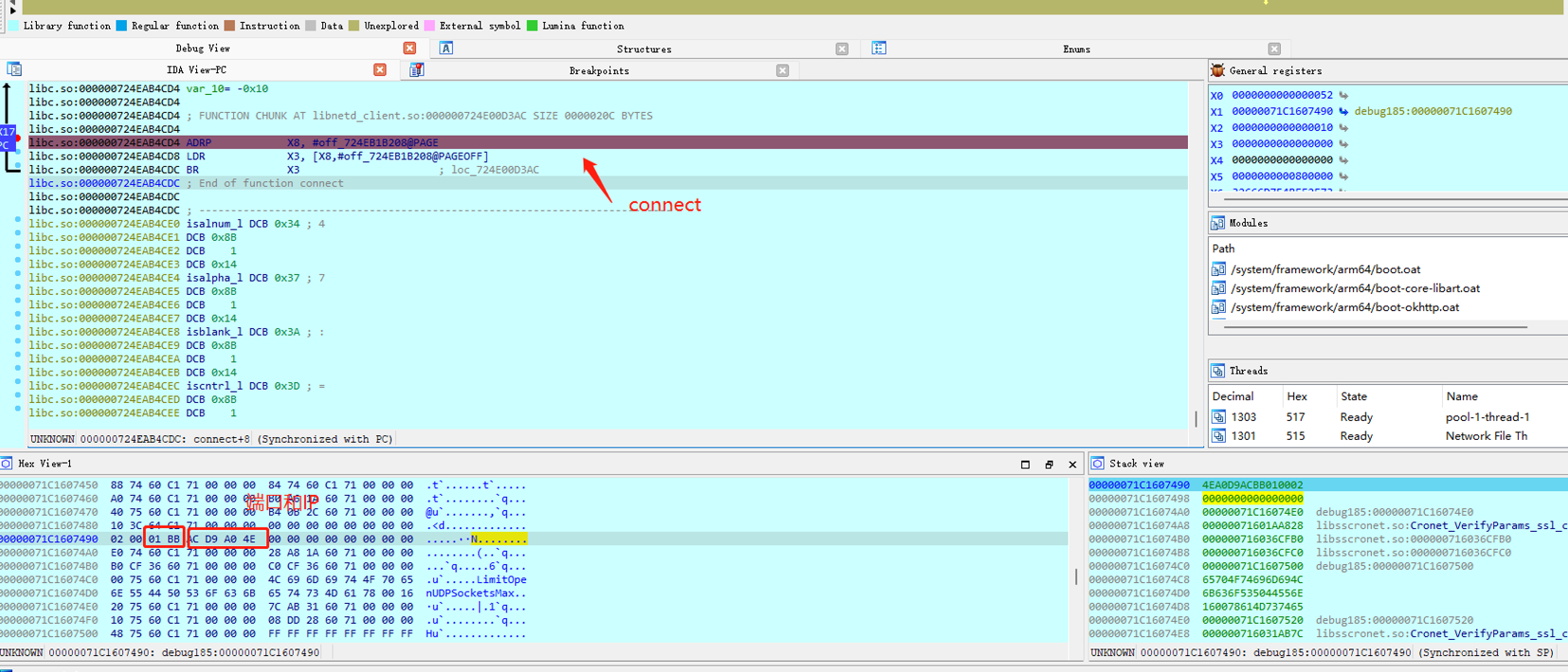This screenshot has width=1568, height=672.
Task: Sort threads by Name column
Action: point(1461,396)
